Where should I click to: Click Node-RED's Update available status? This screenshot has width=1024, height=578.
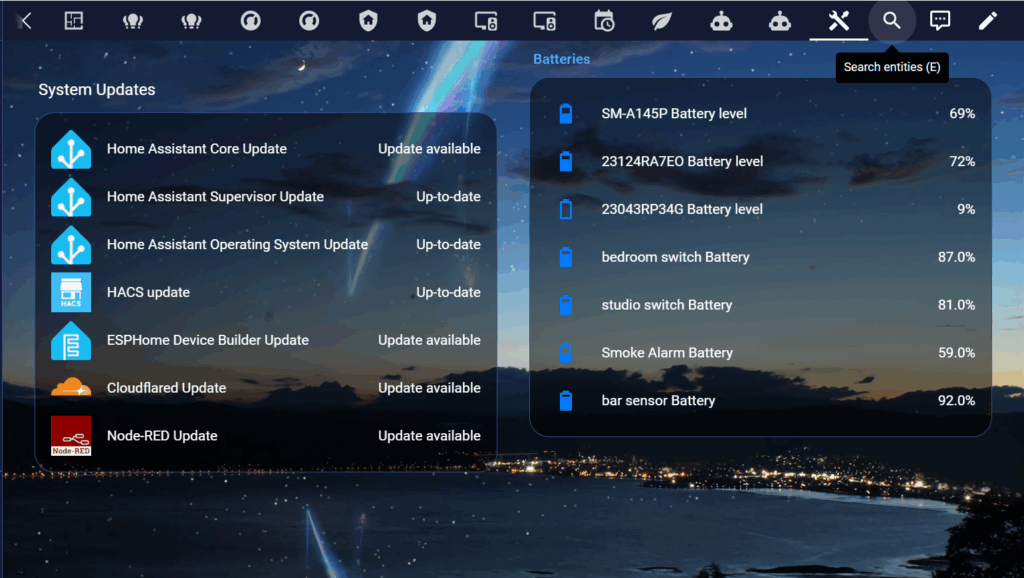point(429,436)
